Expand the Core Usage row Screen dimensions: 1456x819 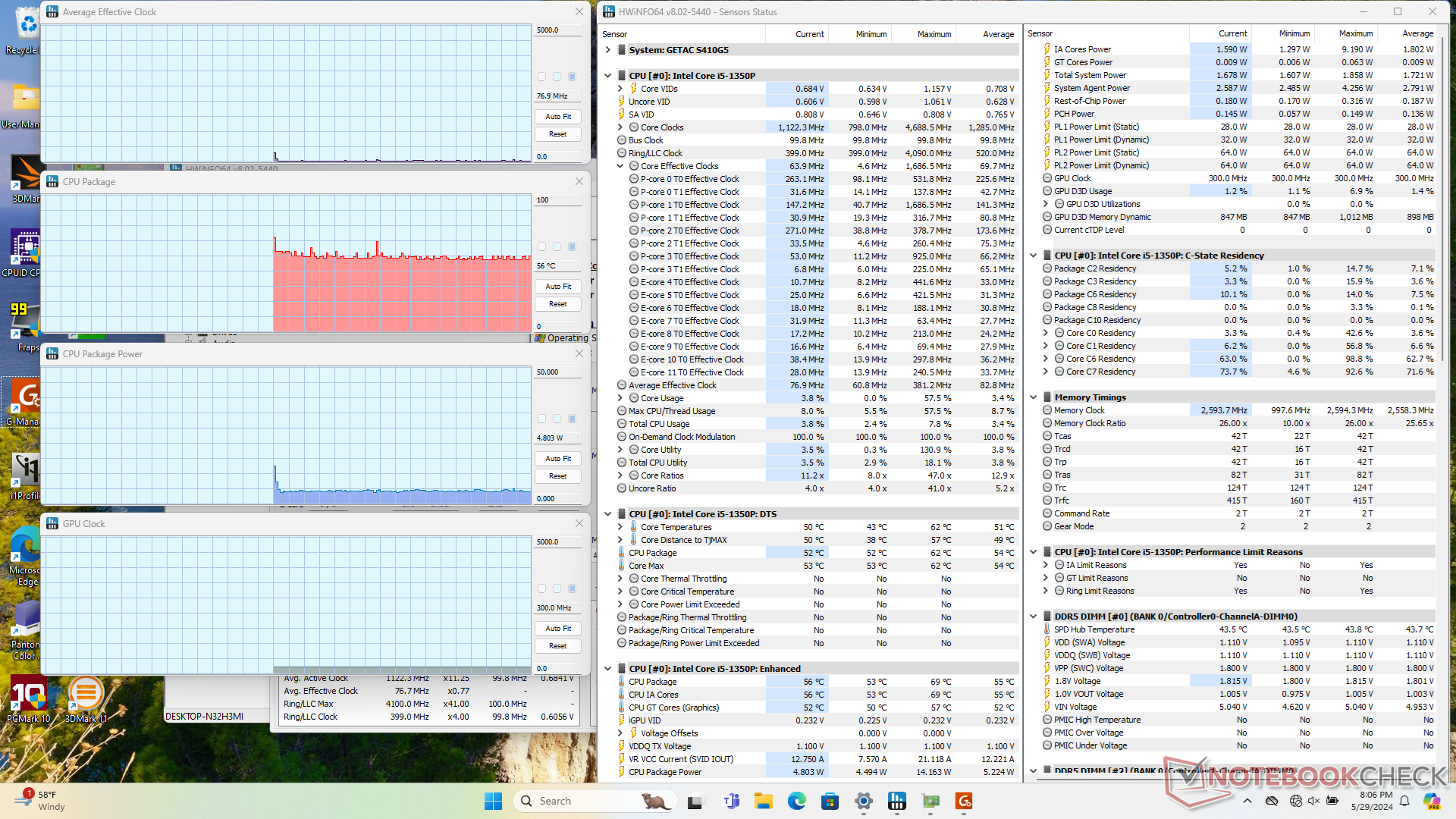[620, 398]
